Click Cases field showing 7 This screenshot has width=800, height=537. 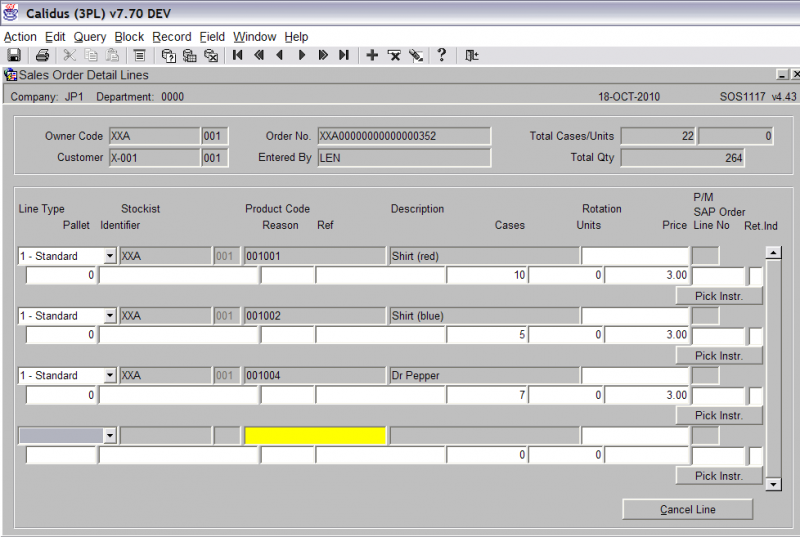click(x=487, y=395)
